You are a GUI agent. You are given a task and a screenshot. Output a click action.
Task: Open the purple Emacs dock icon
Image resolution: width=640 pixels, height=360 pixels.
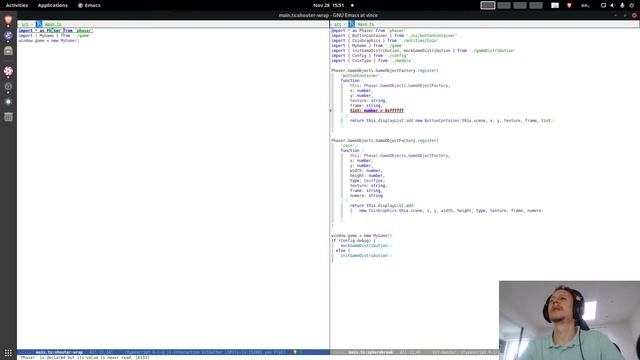click(8, 36)
